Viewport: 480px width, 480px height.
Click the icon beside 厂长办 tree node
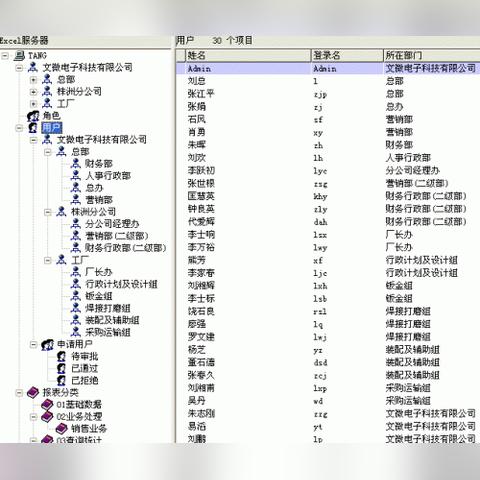click(76, 272)
